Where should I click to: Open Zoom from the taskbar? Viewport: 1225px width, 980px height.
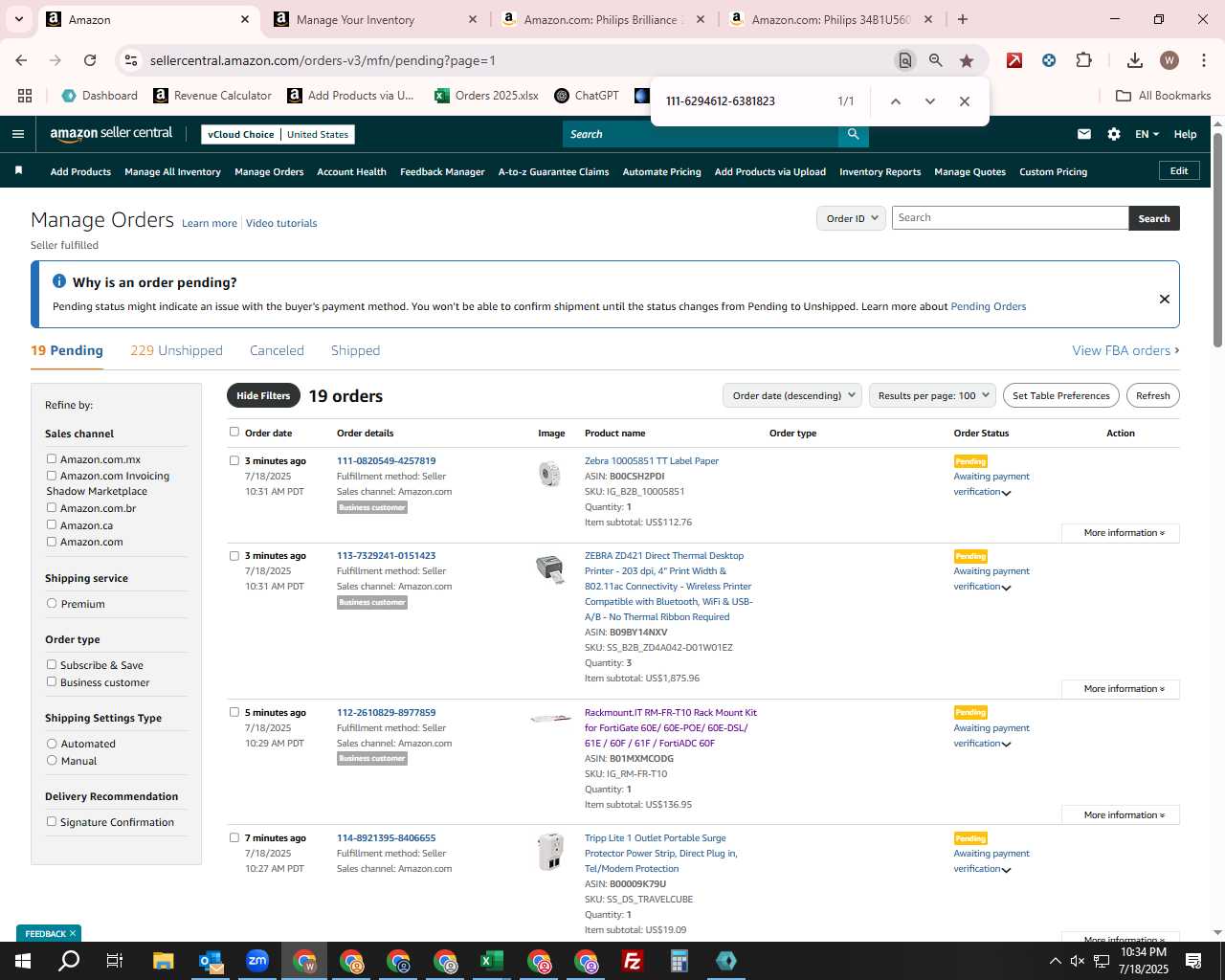[x=257, y=961]
